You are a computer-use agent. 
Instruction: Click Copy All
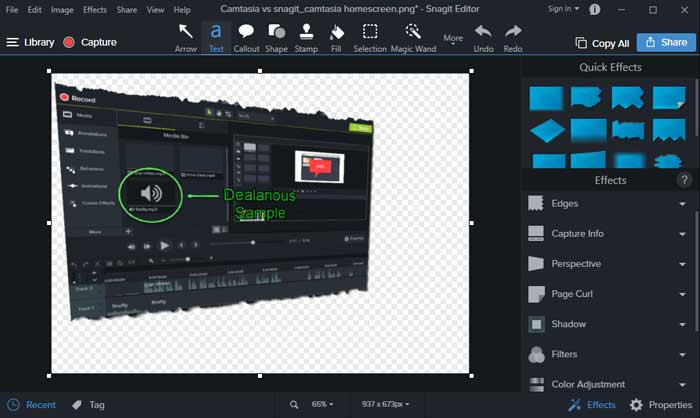[x=602, y=43]
